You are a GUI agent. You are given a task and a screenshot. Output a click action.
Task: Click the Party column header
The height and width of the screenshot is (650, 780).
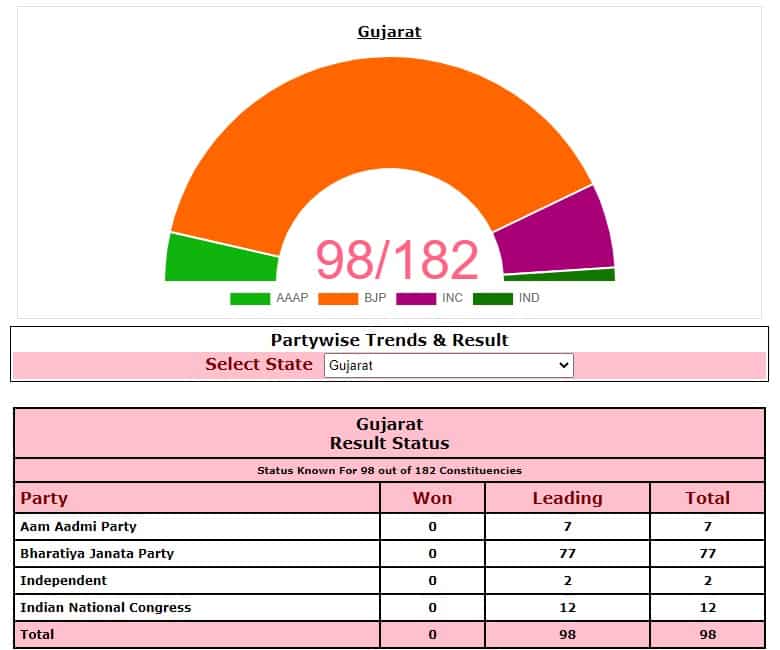[x=44, y=498]
